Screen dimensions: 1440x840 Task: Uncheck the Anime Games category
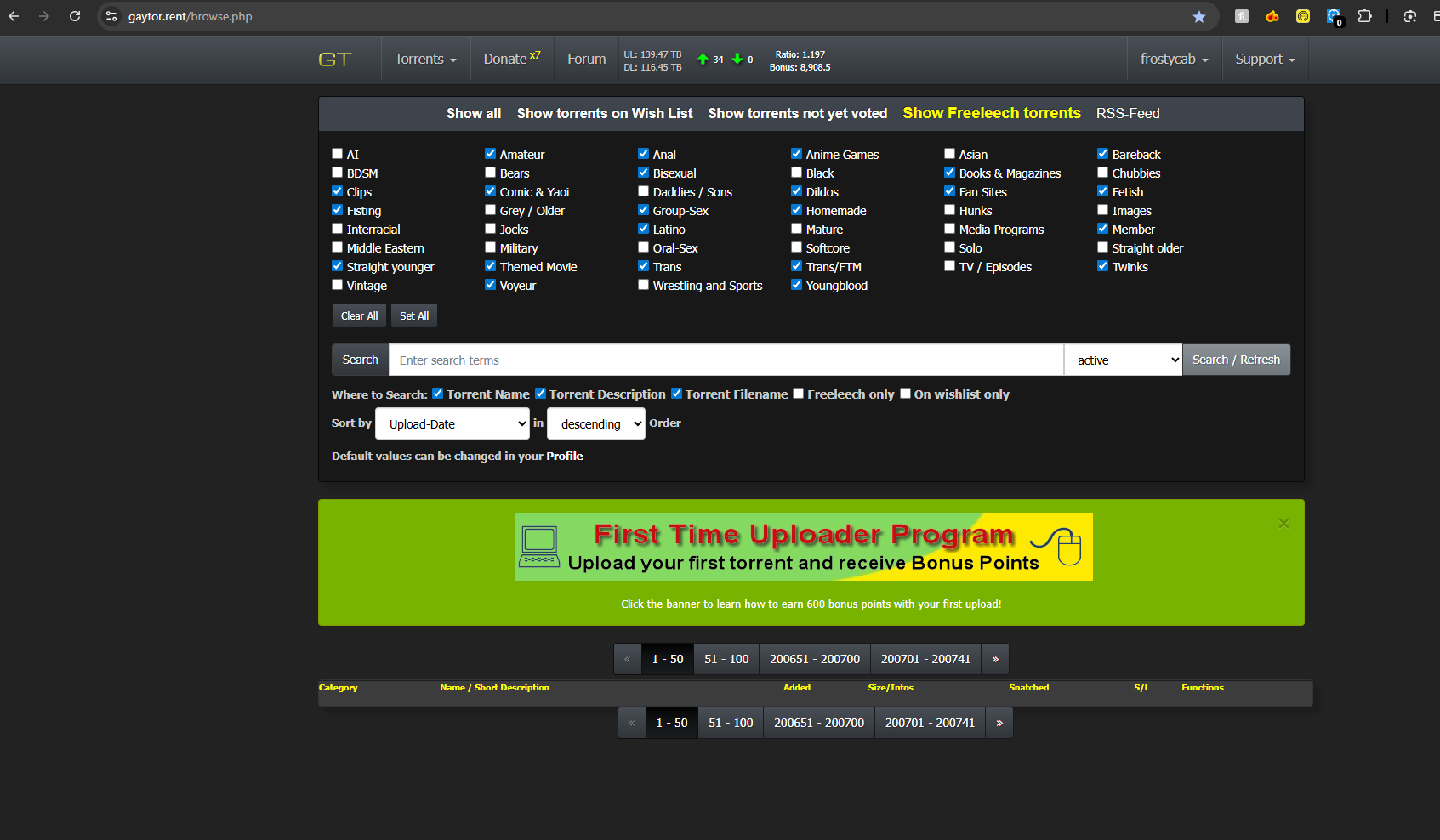click(x=797, y=154)
